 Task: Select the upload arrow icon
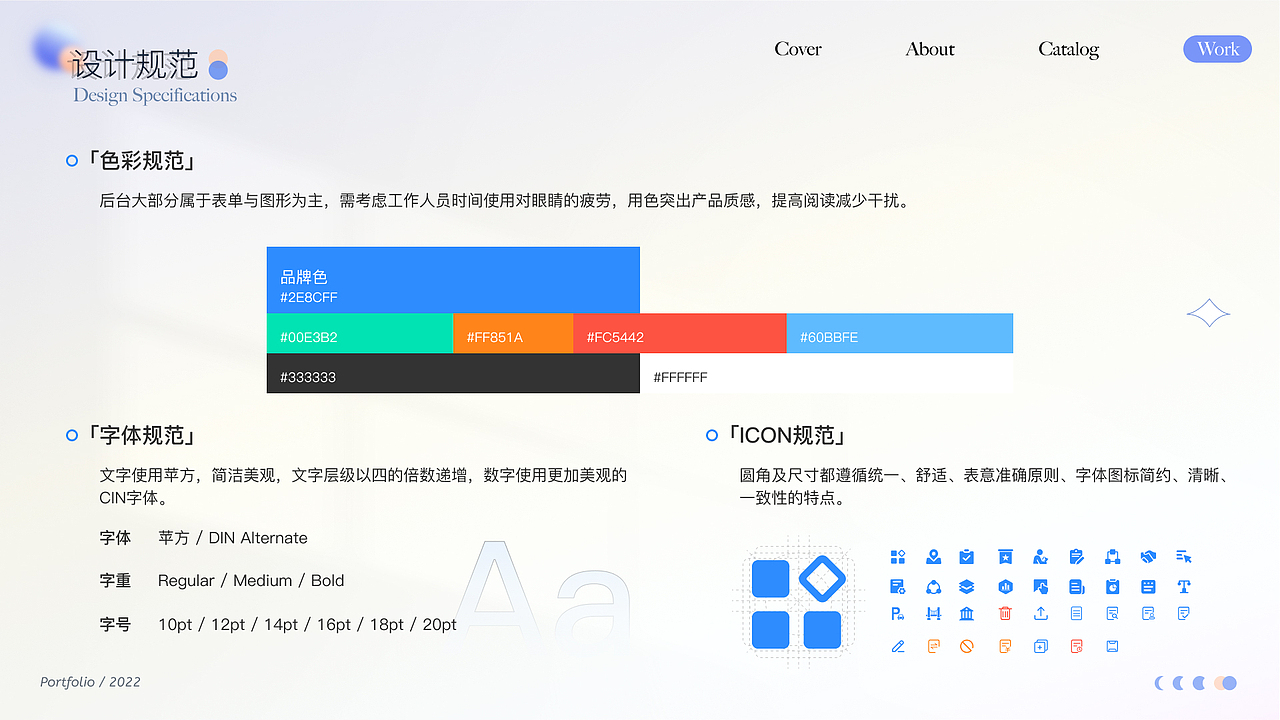pyautogui.click(x=1040, y=613)
